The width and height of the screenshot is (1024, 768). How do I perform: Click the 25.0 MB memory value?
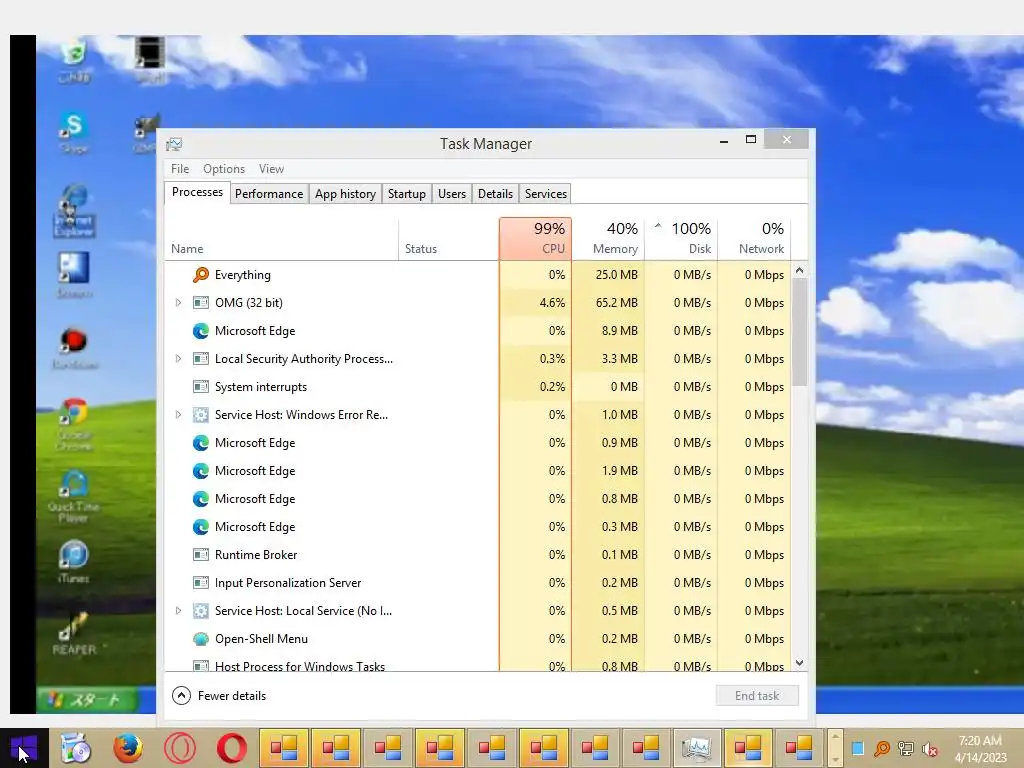(616, 275)
